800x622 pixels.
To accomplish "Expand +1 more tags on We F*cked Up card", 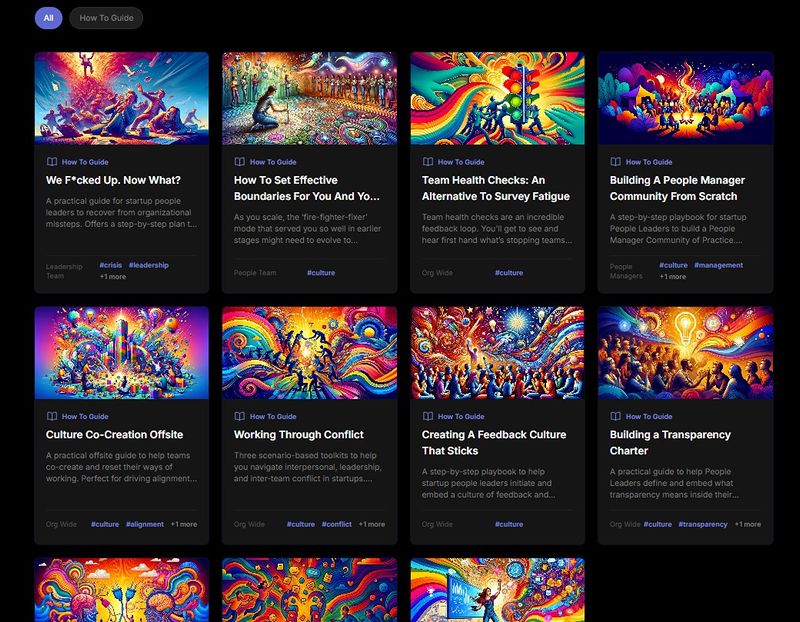I will (112, 277).
